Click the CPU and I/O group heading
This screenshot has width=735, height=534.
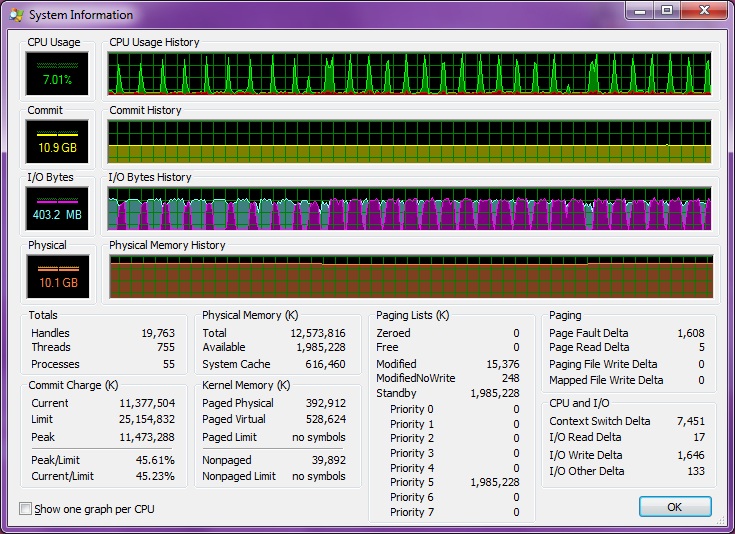click(579, 403)
